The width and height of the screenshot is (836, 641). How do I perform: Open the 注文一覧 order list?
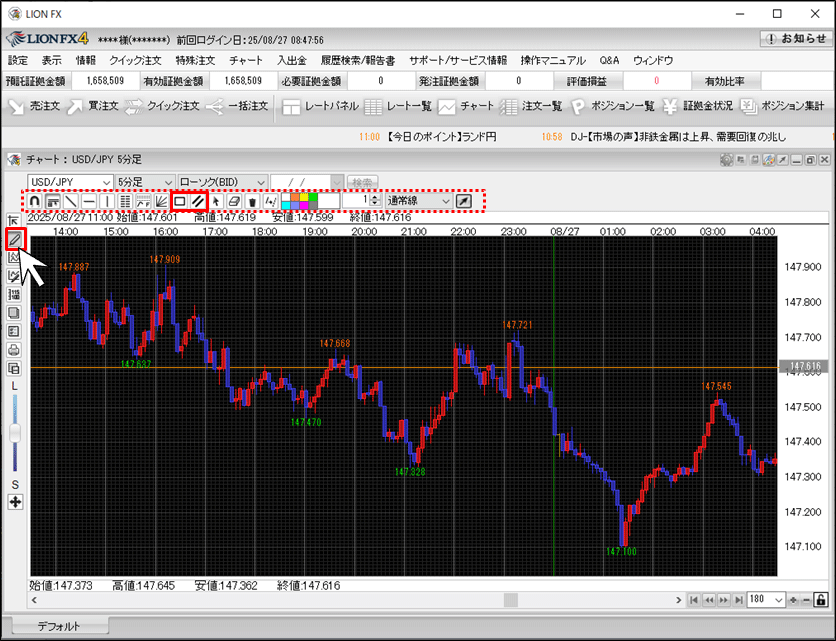tap(531, 106)
